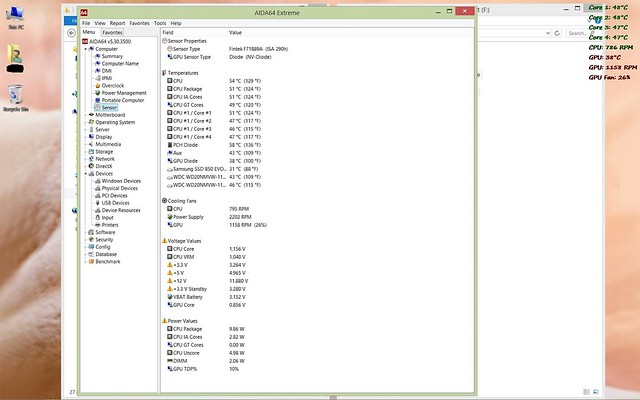Screen dimensions: 640x400
Task: Open the Multimedia speaker icon
Action: tap(91, 144)
